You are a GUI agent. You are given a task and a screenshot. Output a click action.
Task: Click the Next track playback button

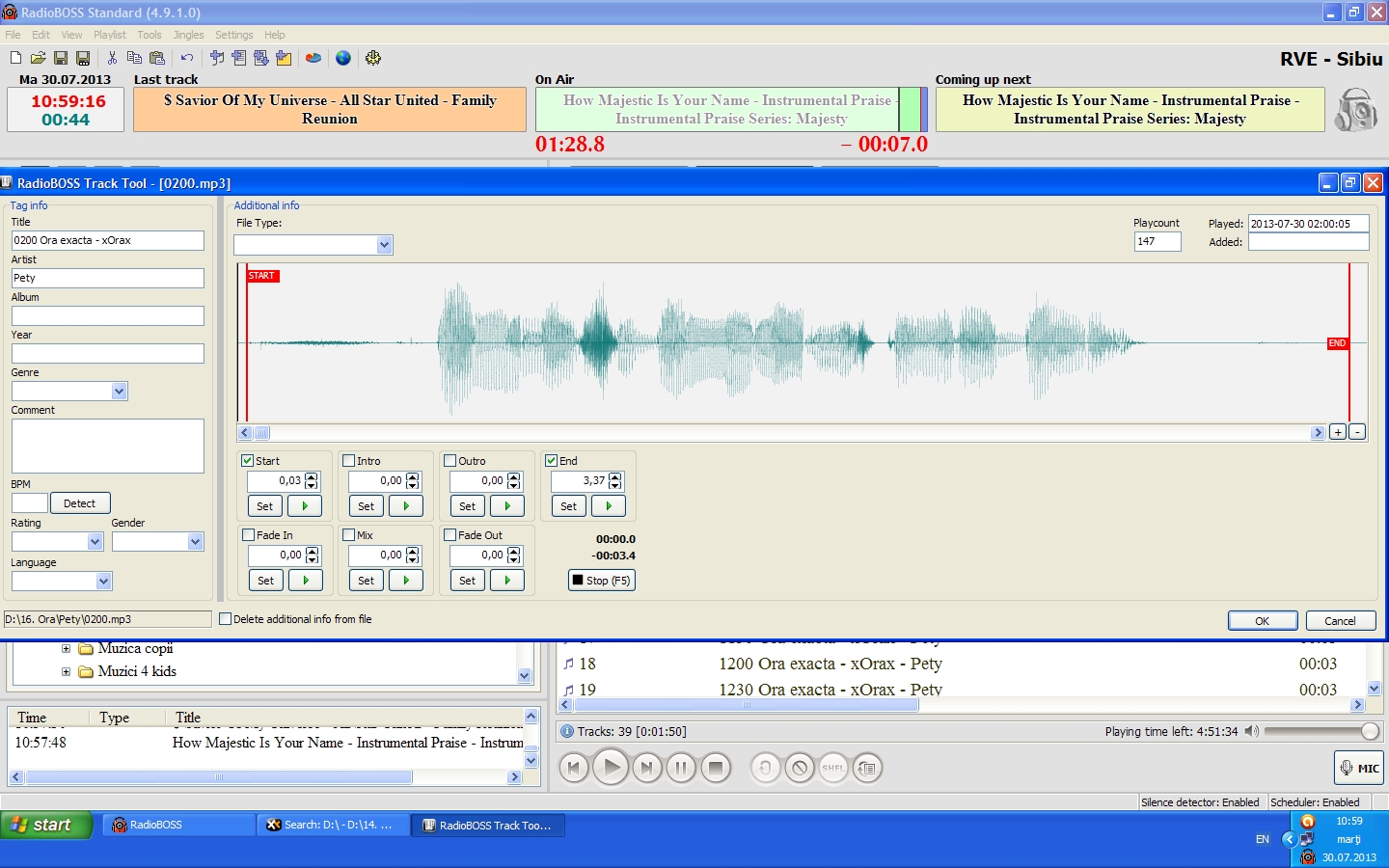coord(646,768)
